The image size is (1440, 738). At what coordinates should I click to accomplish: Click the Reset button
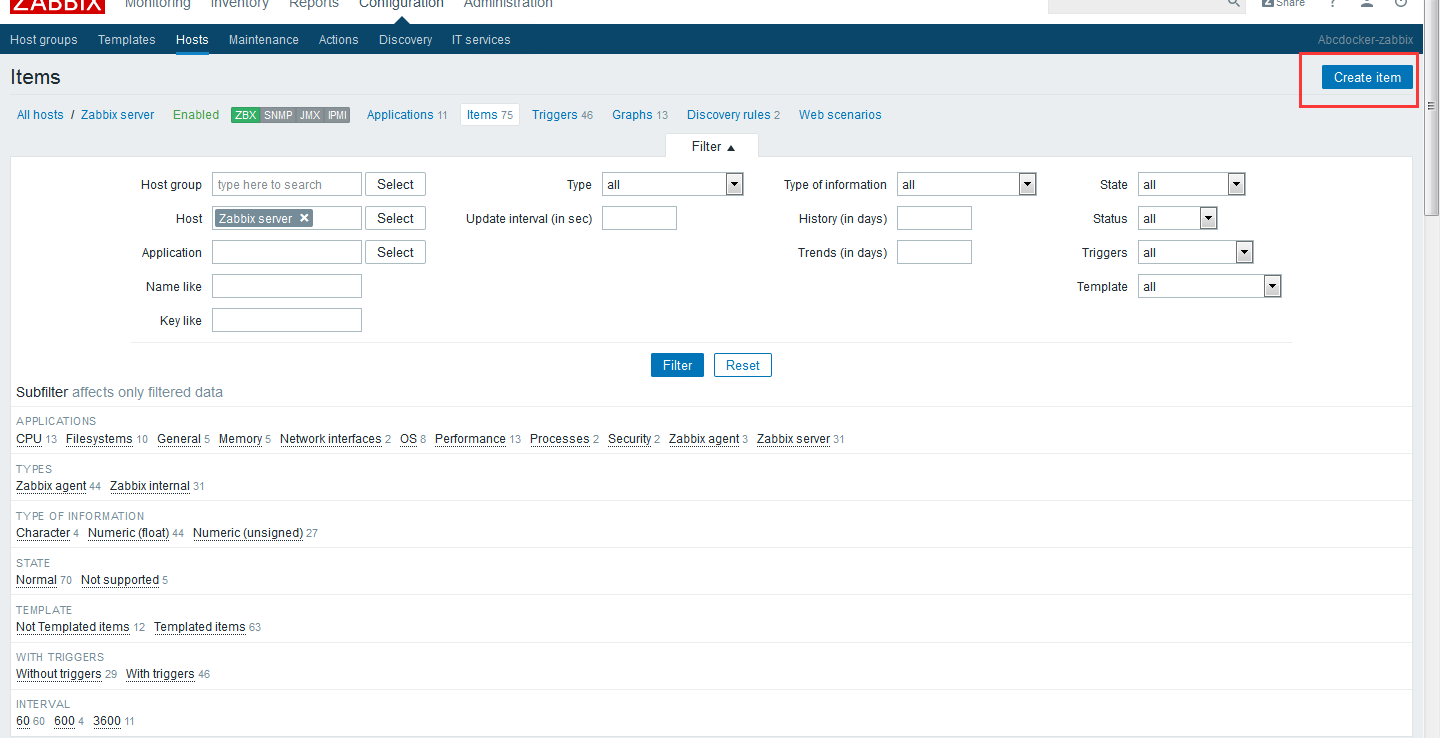pyautogui.click(x=743, y=365)
